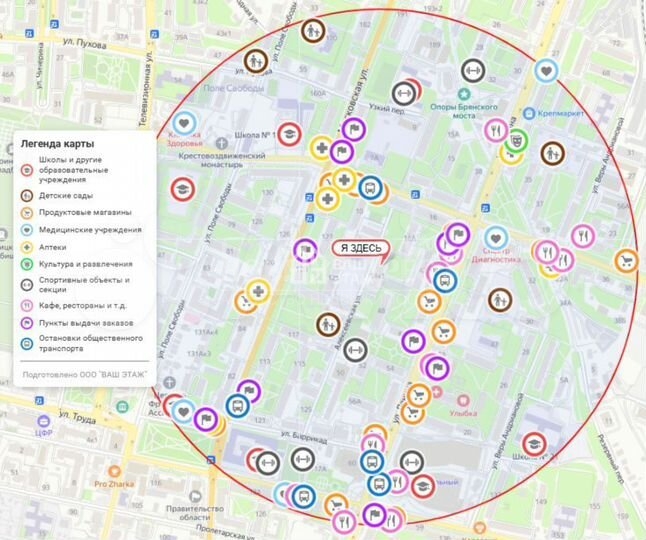Select the sports marker near Узкий пер.
Image resolution: width=646 pixels, height=540 pixels.
tap(404, 94)
